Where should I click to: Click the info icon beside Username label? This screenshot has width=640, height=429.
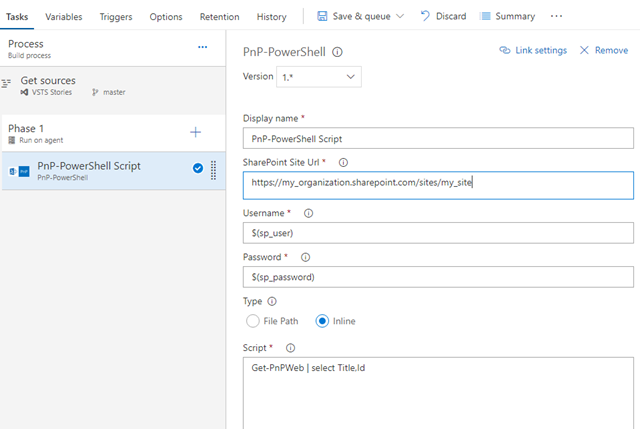pyautogui.click(x=308, y=213)
